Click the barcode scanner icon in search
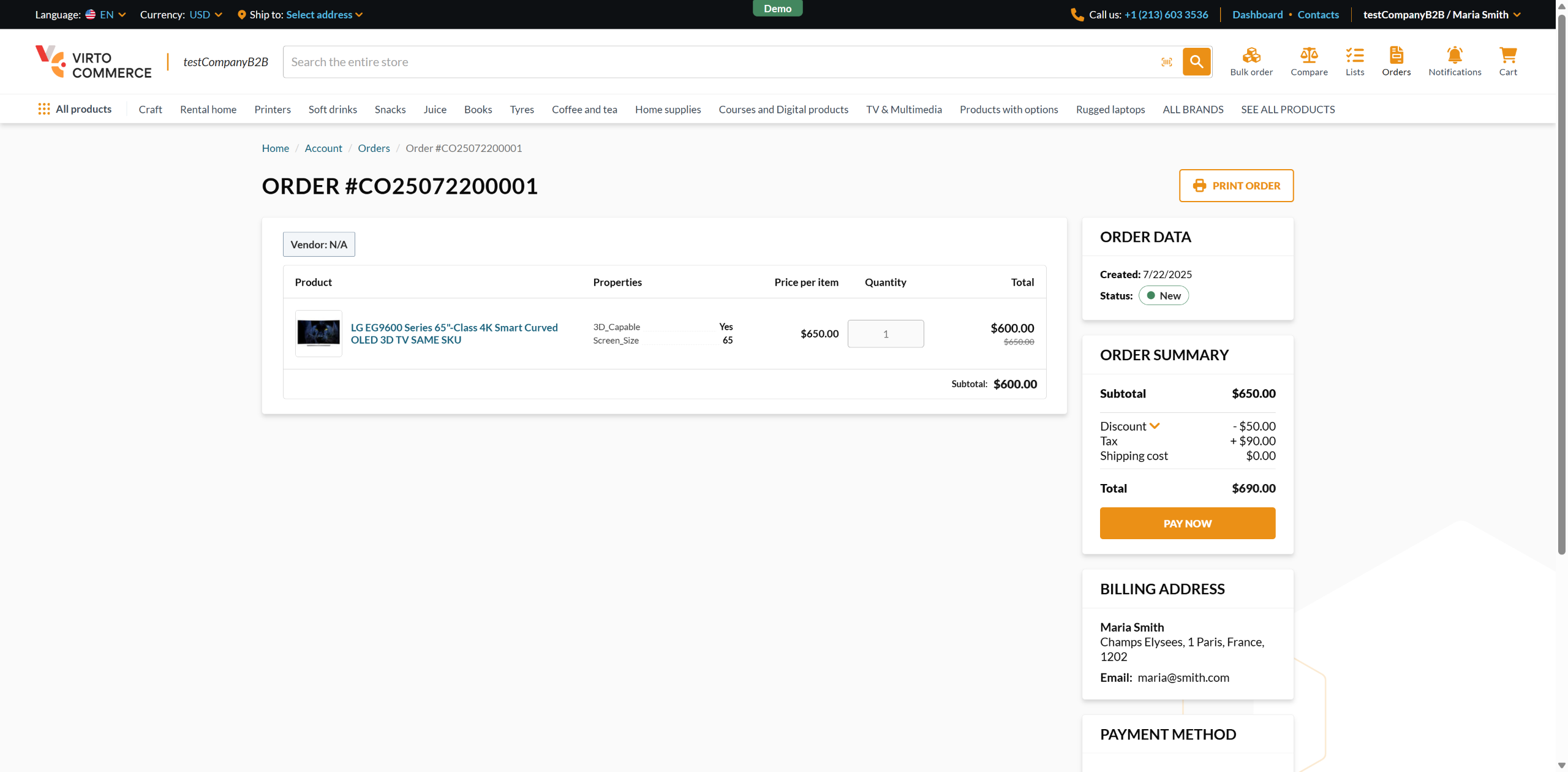Screen dimensions: 1568x772 tap(1166, 62)
